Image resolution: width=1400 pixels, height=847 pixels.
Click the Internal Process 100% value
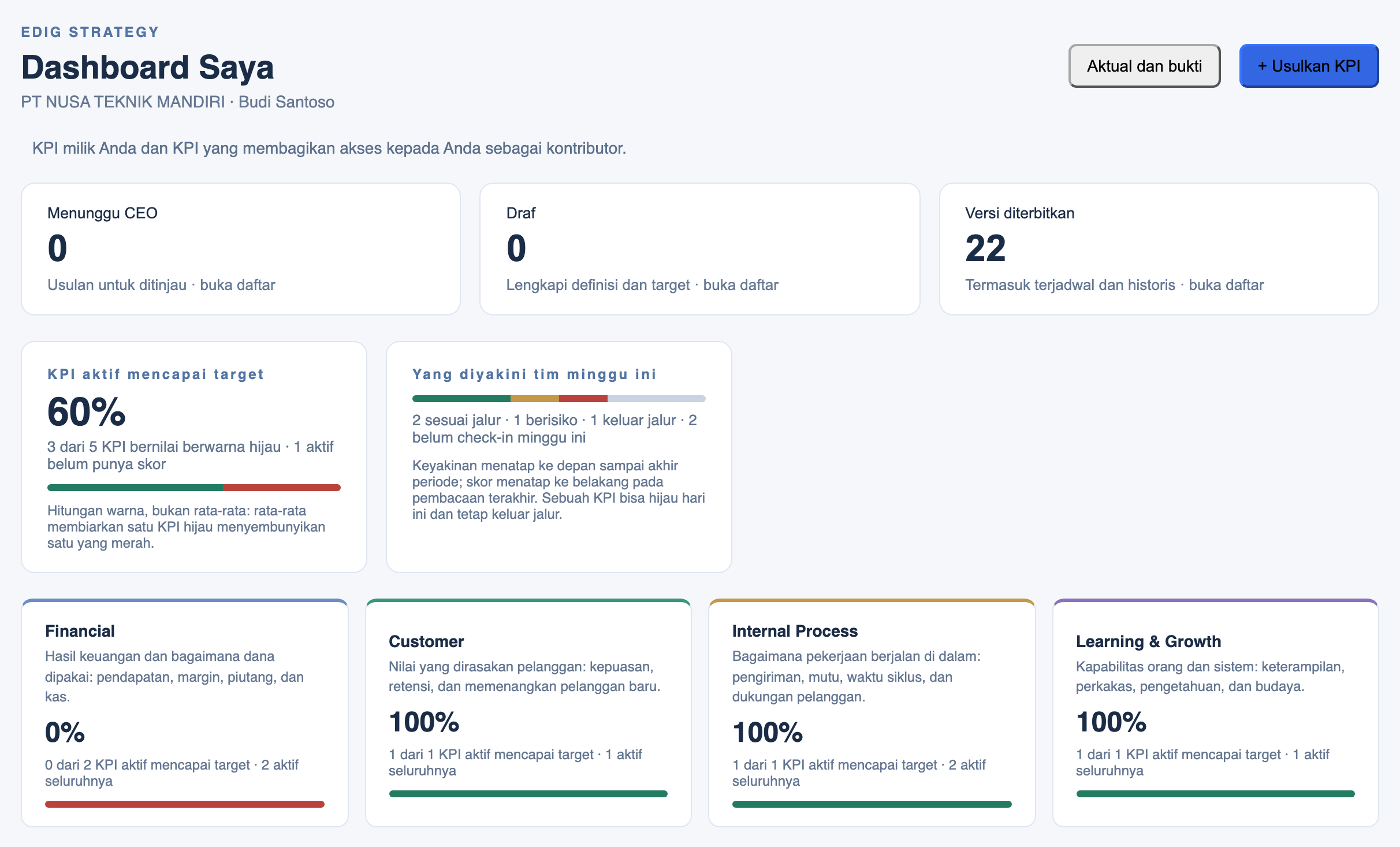(768, 733)
